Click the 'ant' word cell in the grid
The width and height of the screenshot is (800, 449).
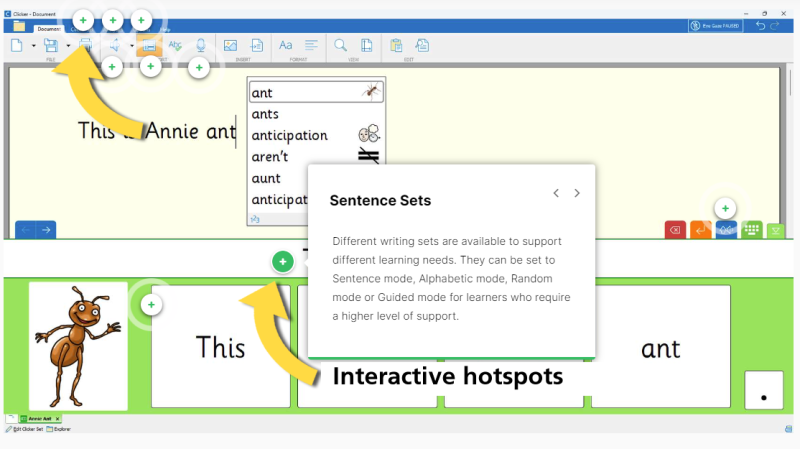coord(661,346)
